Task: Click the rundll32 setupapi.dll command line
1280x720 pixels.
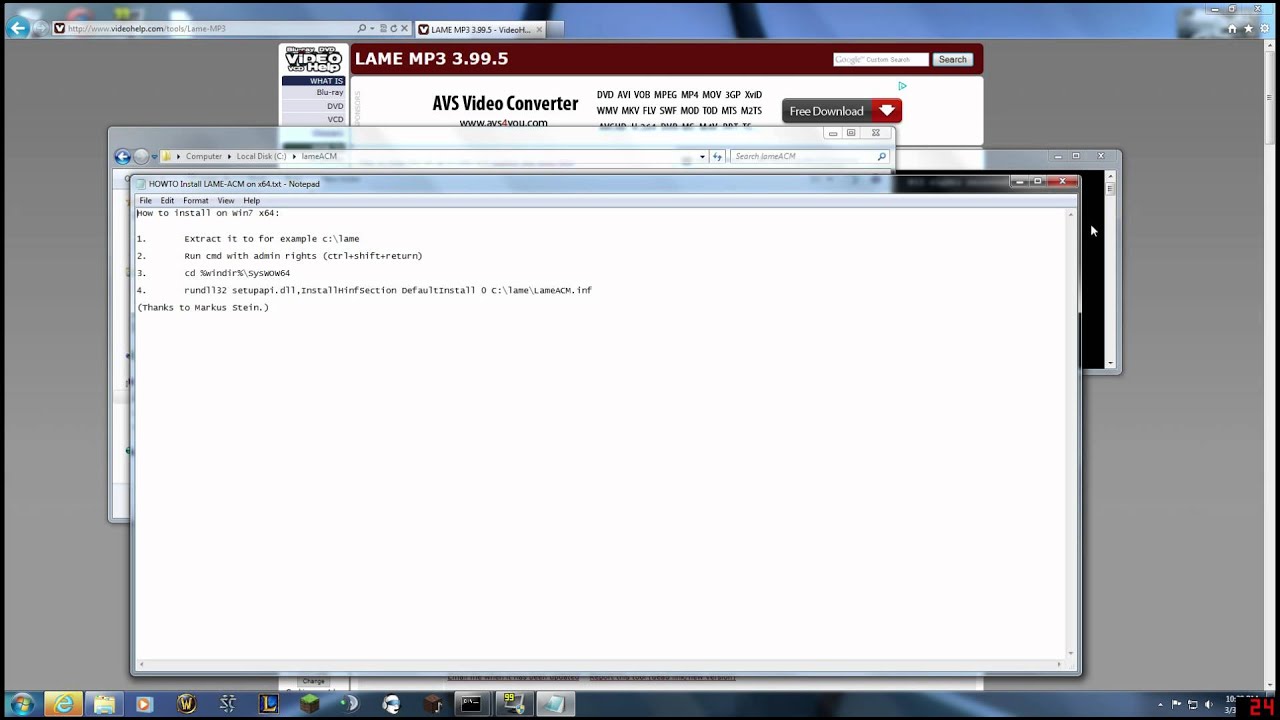Action: [x=388, y=290]
